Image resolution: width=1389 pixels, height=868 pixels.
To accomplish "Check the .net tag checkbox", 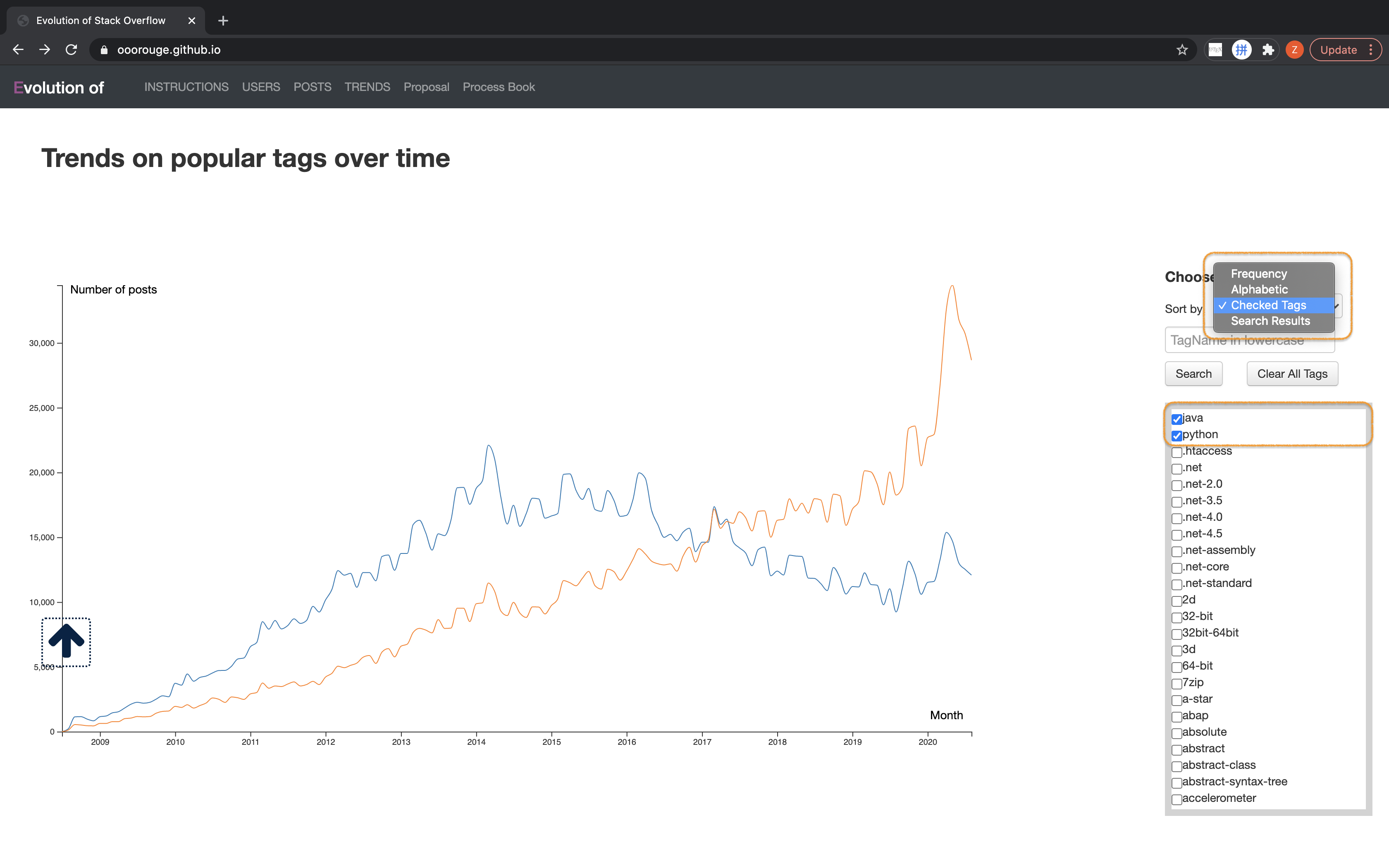I will 1177,468.
